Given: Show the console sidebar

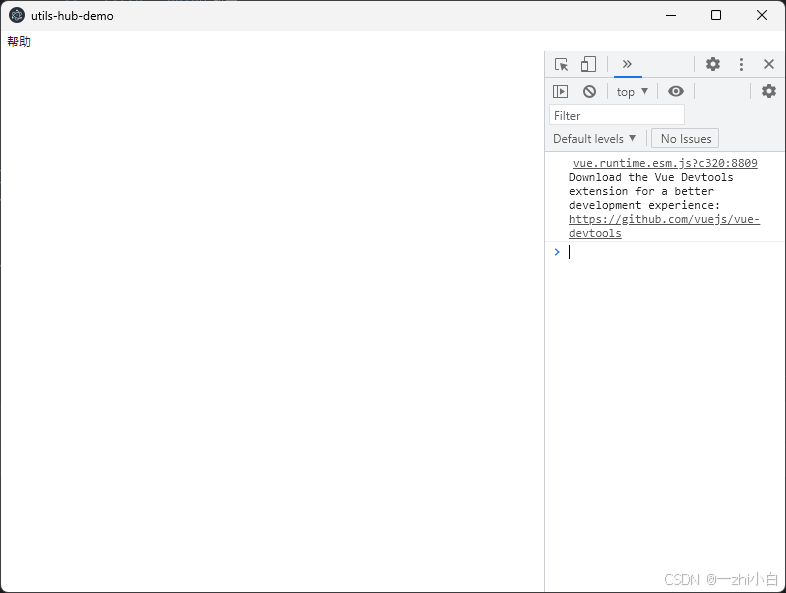Looking at the screenshot, I should coord(560,91).
